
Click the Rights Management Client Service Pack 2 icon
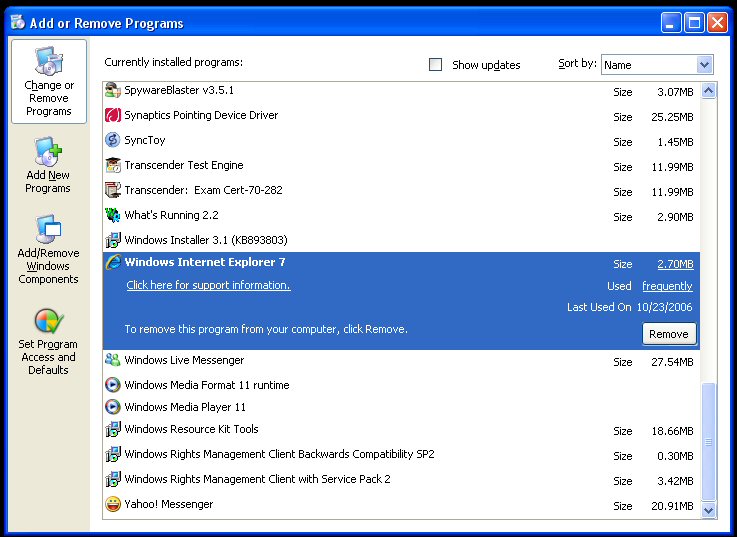coord(113,479)
